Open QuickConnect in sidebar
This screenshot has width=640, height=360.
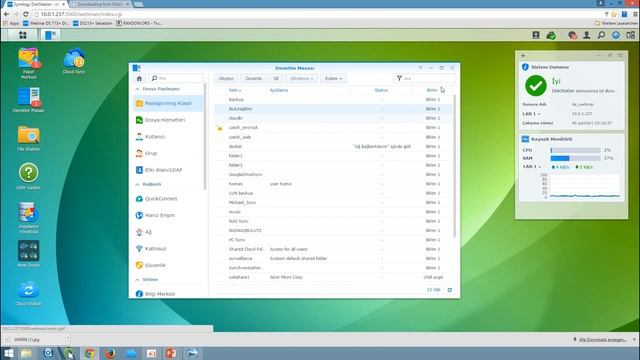pyautogui.click(x=168, y=199)
